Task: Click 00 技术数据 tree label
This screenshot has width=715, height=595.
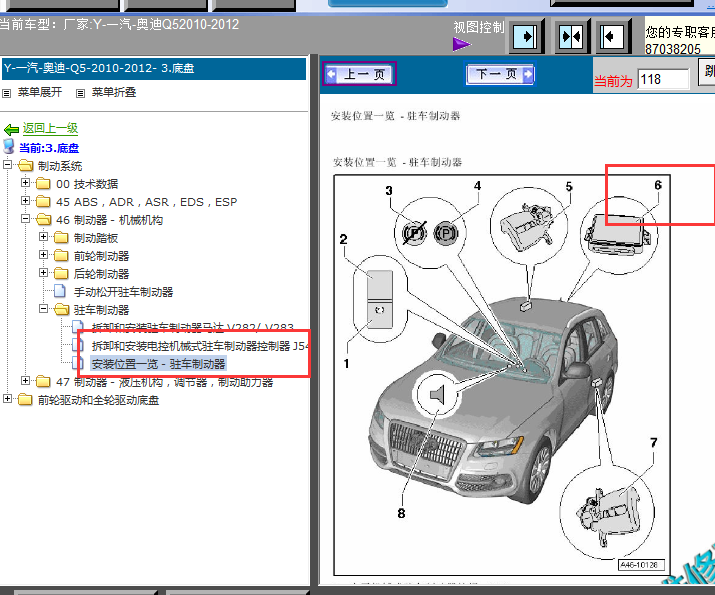Action: [x=87, y=184]
